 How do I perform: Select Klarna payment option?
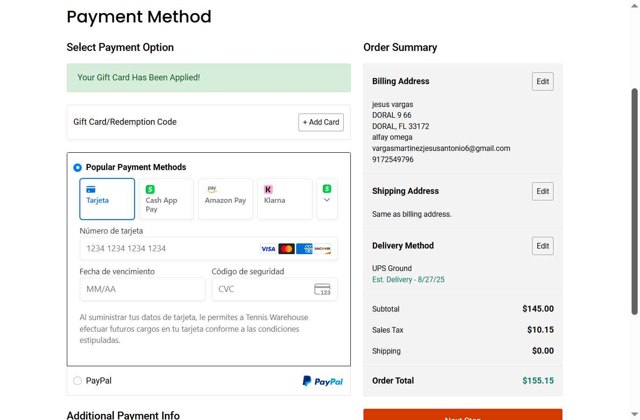click(285, 199)
